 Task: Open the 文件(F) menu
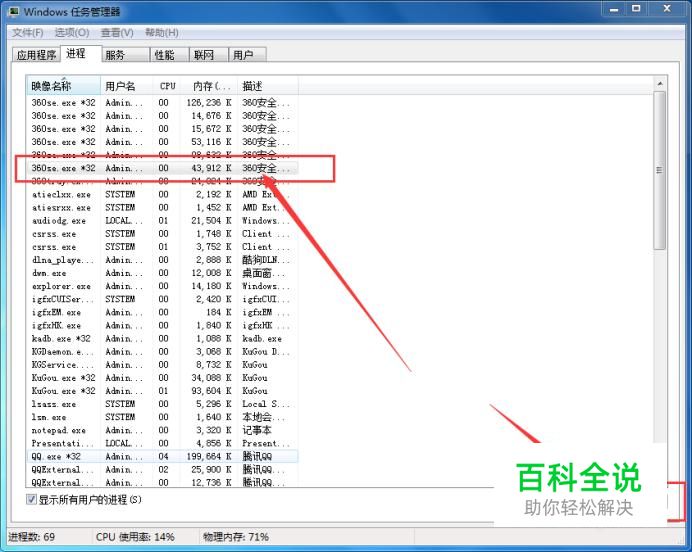[28, 32]
